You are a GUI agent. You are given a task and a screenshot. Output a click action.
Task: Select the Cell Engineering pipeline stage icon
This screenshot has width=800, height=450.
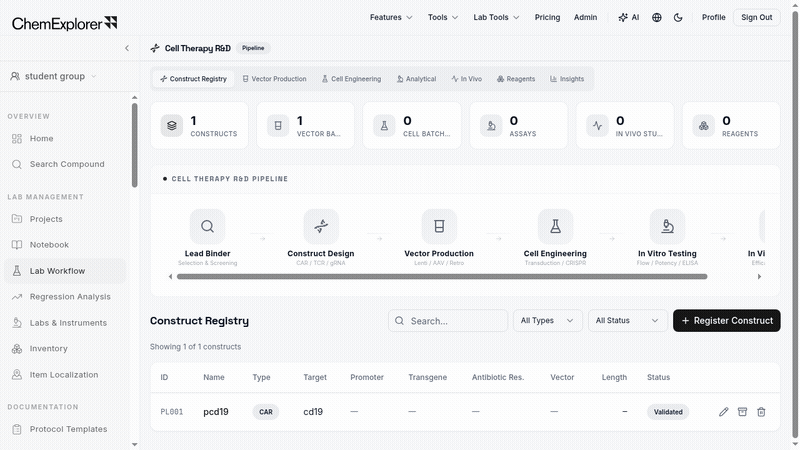tap(555, 226)
